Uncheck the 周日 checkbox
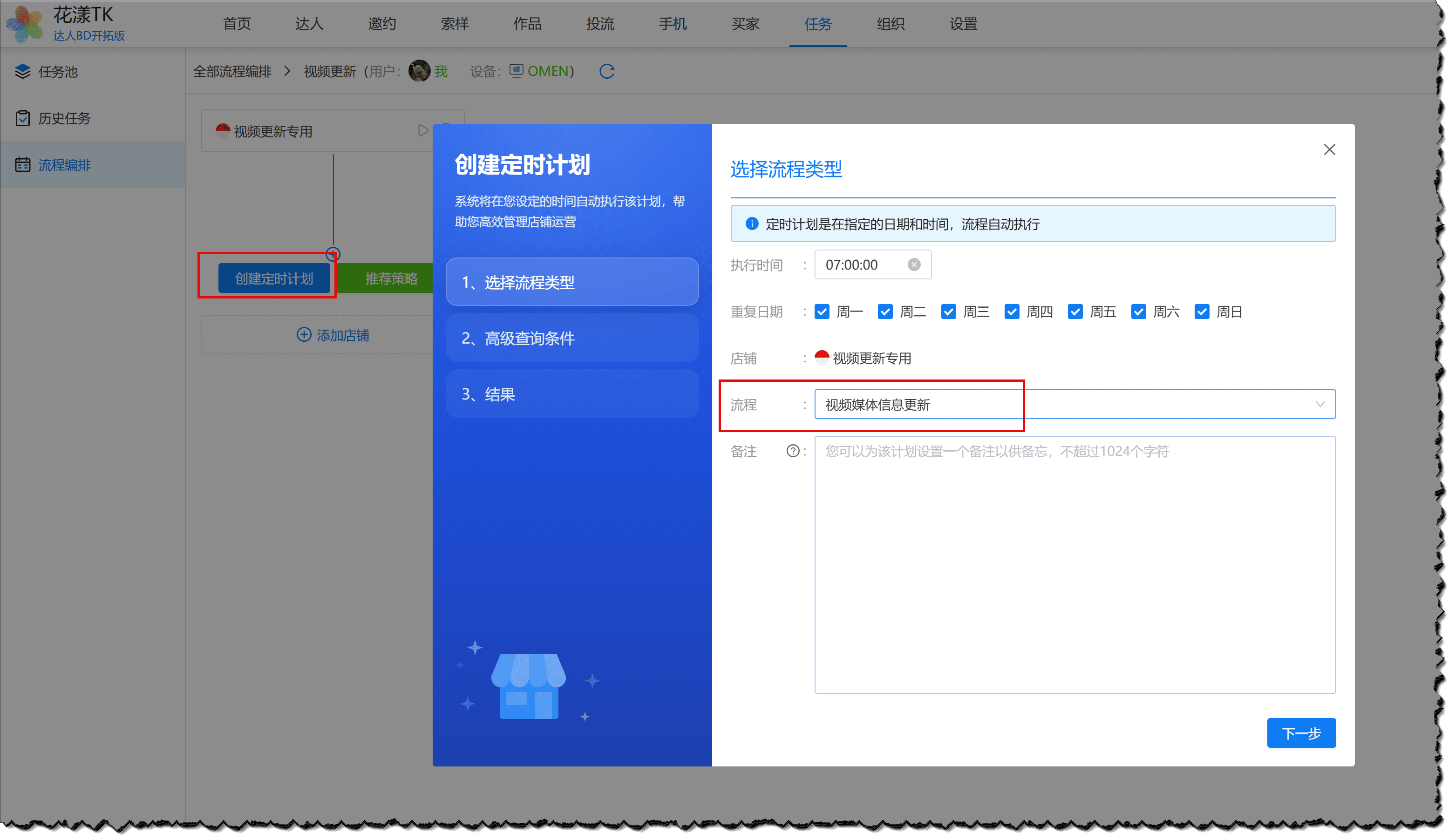1455x840 pixels. click(x=1202, y=312)
